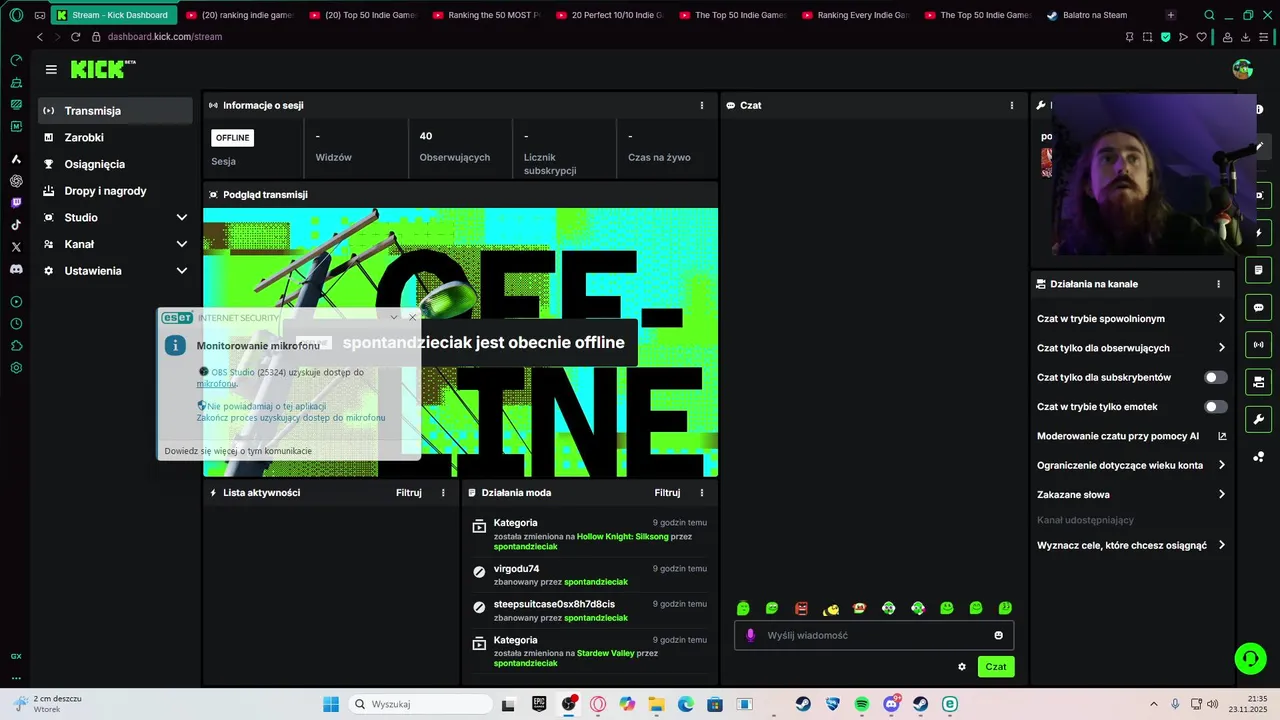
Task: Open Opera sidebar settings gear
Action: (16, 368)
